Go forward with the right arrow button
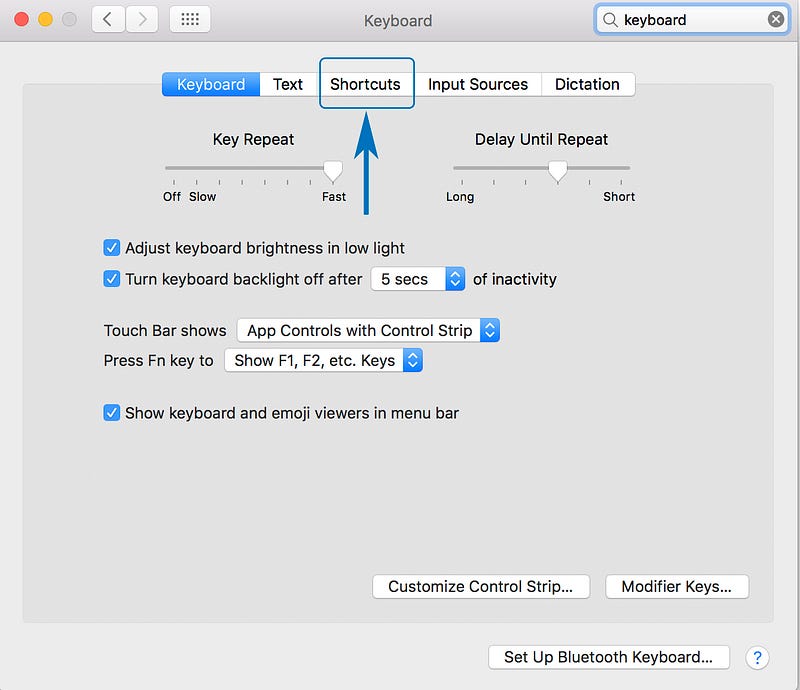Screen dimensions: 800x690 (142, 20)
